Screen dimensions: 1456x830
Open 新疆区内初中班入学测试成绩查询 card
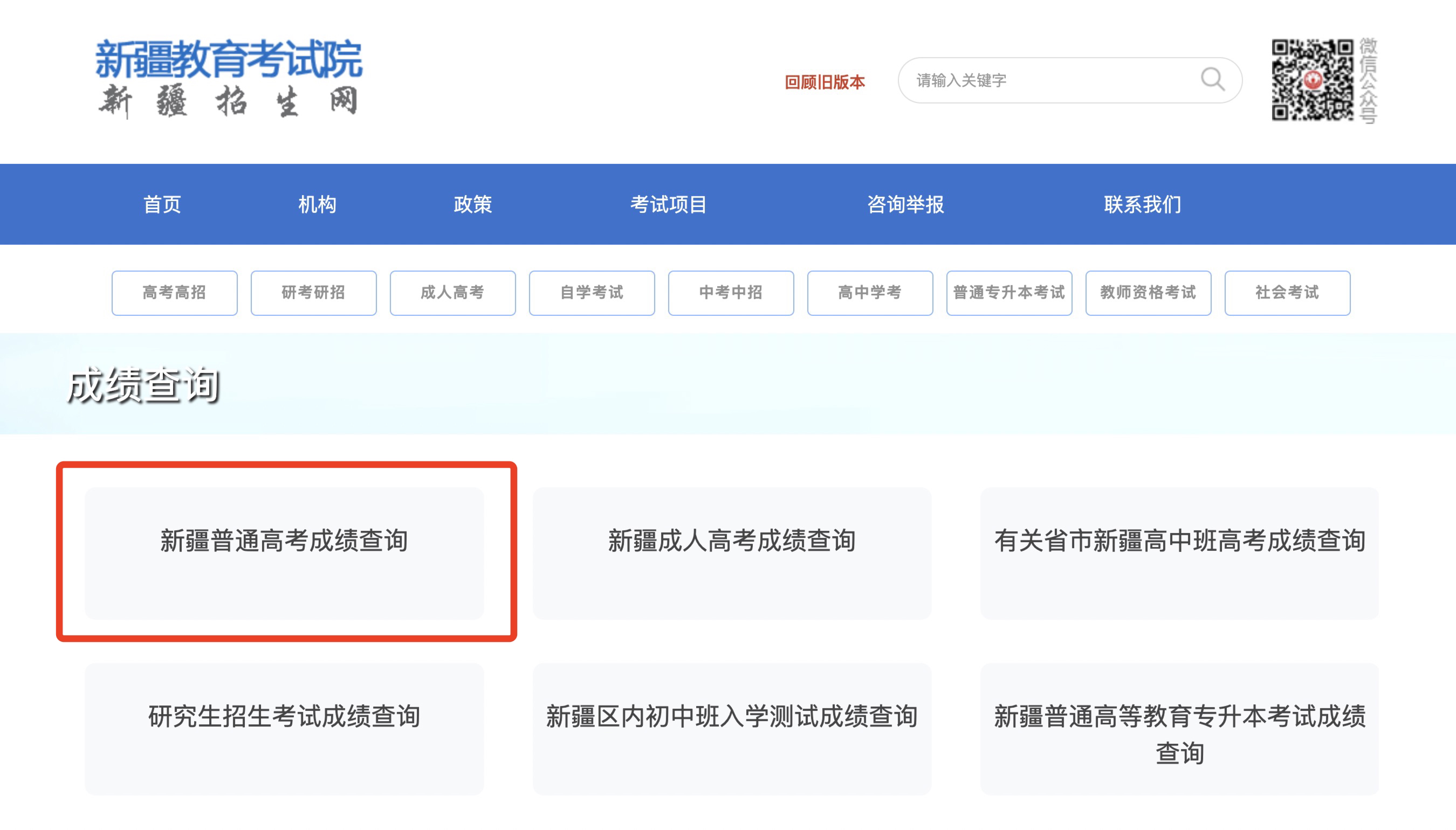[732, 728]
